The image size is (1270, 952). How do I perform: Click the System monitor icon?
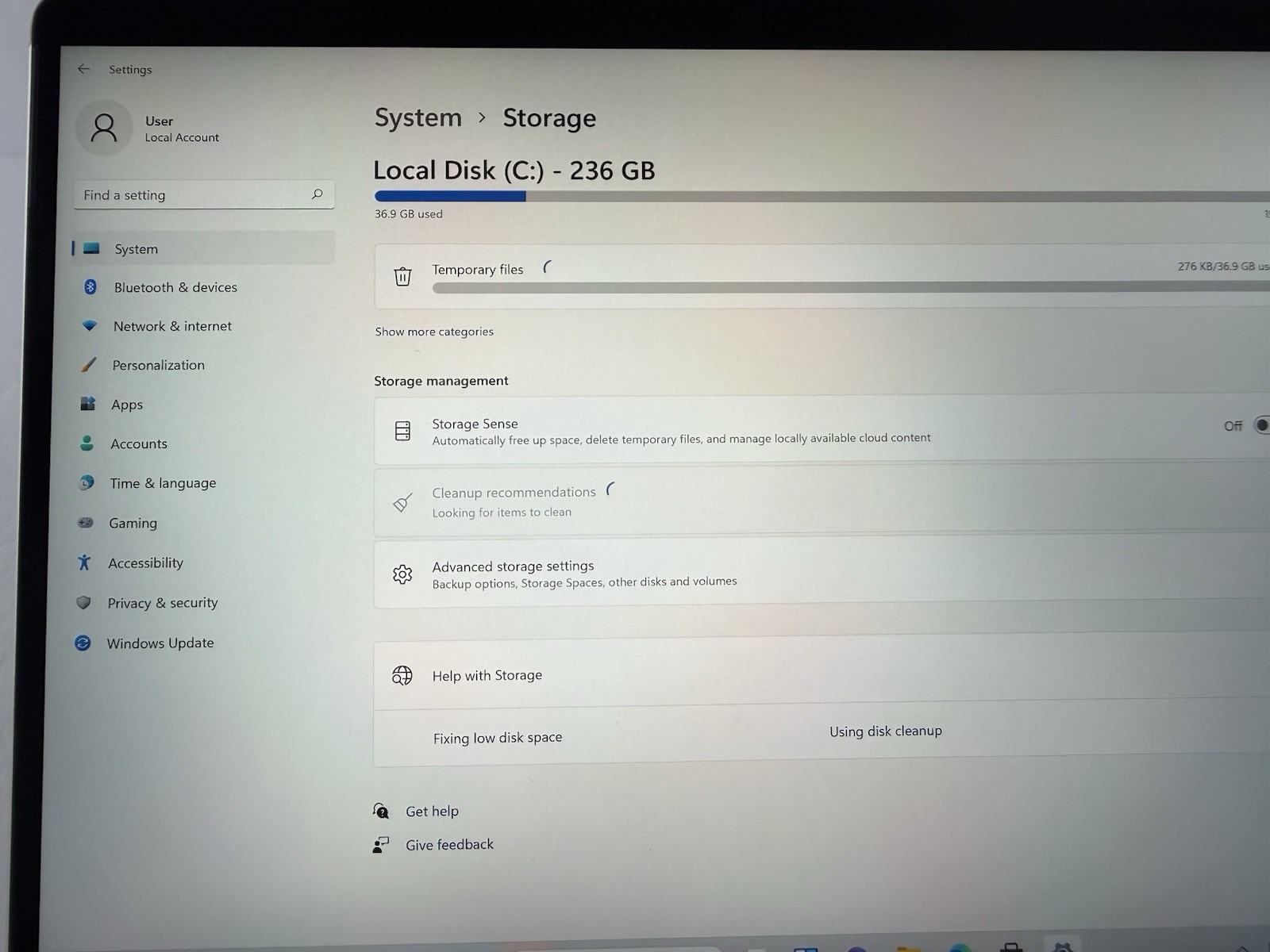pos(91,248)
